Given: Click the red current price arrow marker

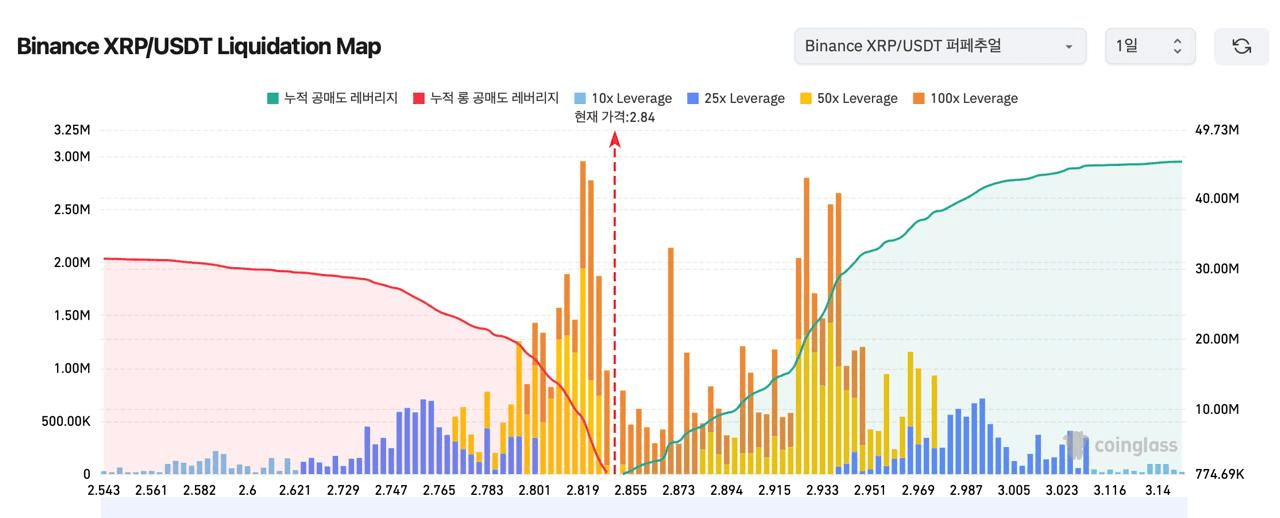Looking at the screenshot, I should pos(615,142).
